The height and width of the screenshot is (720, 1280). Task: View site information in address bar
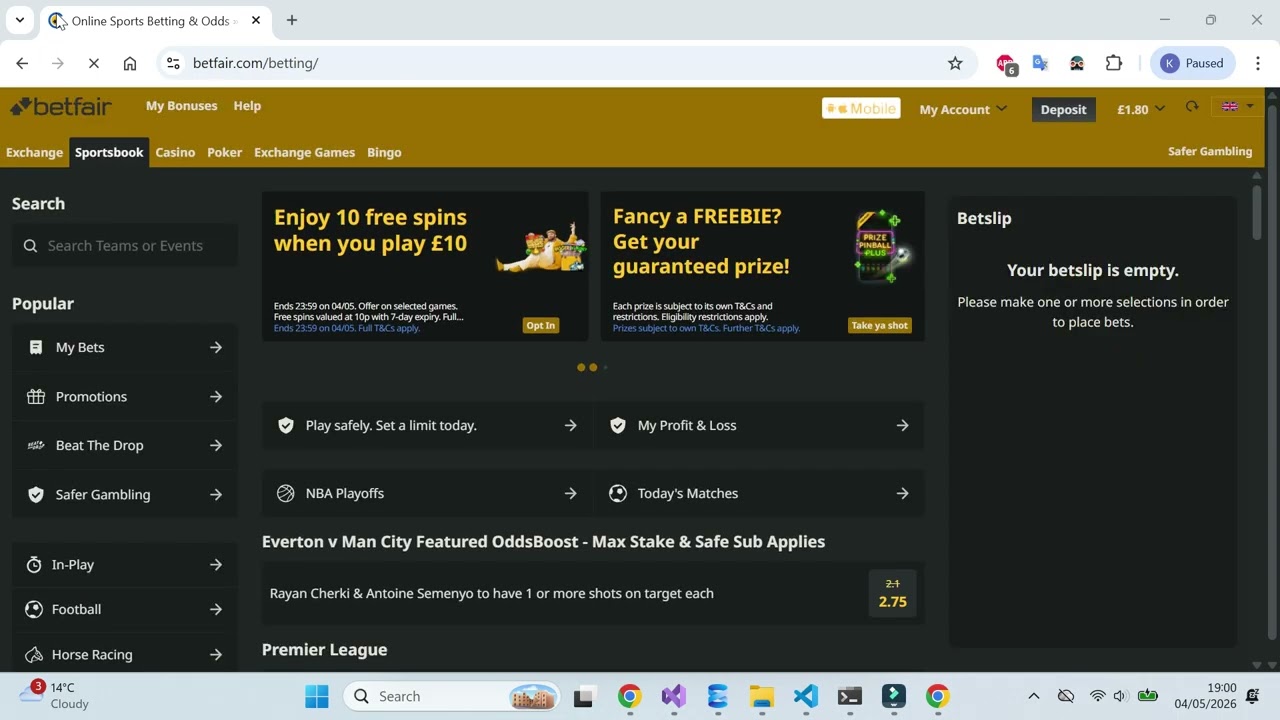coord(173,63)
